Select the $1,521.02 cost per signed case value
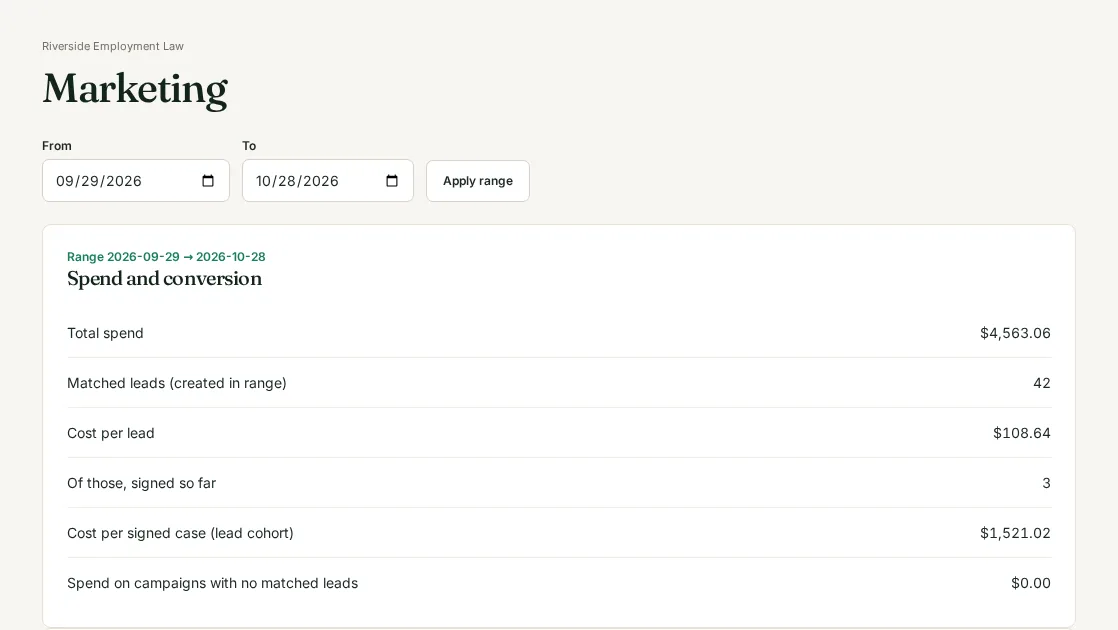 coord(1015,533)
